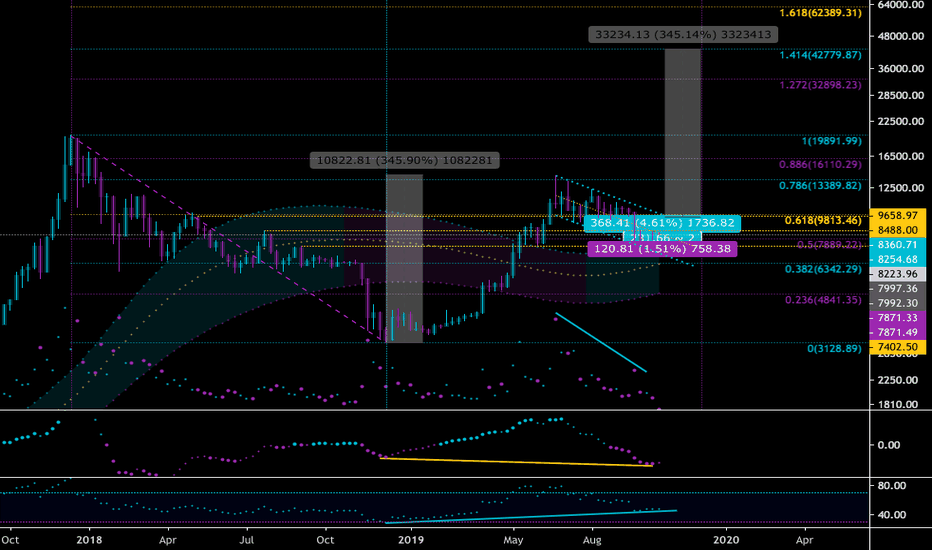Click the 10822.81 (345.90%) measurement label
Screen dimensions: 932x550
(x=404, y=160)
